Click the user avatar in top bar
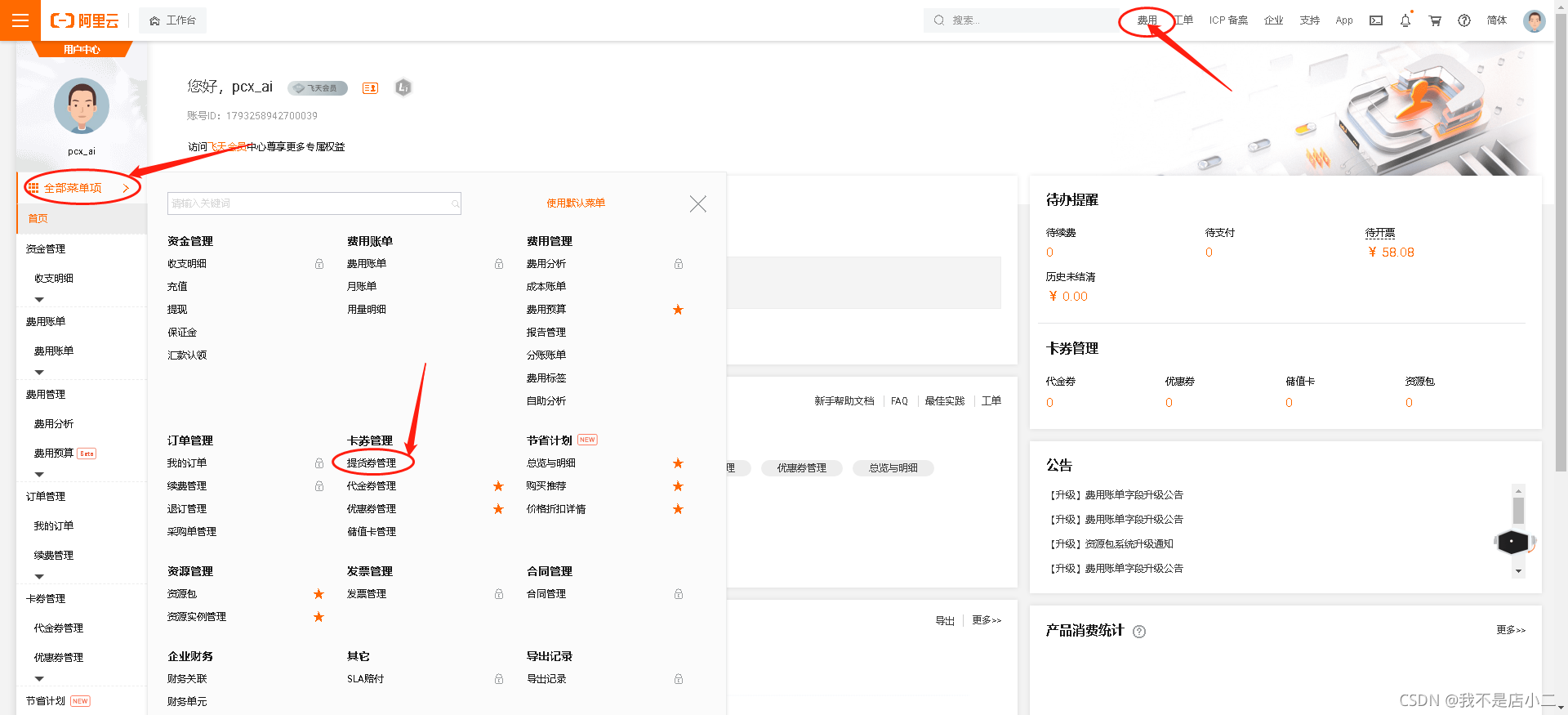The image size is (1568, 715). pyautogui.click(x=1535, y=20)
